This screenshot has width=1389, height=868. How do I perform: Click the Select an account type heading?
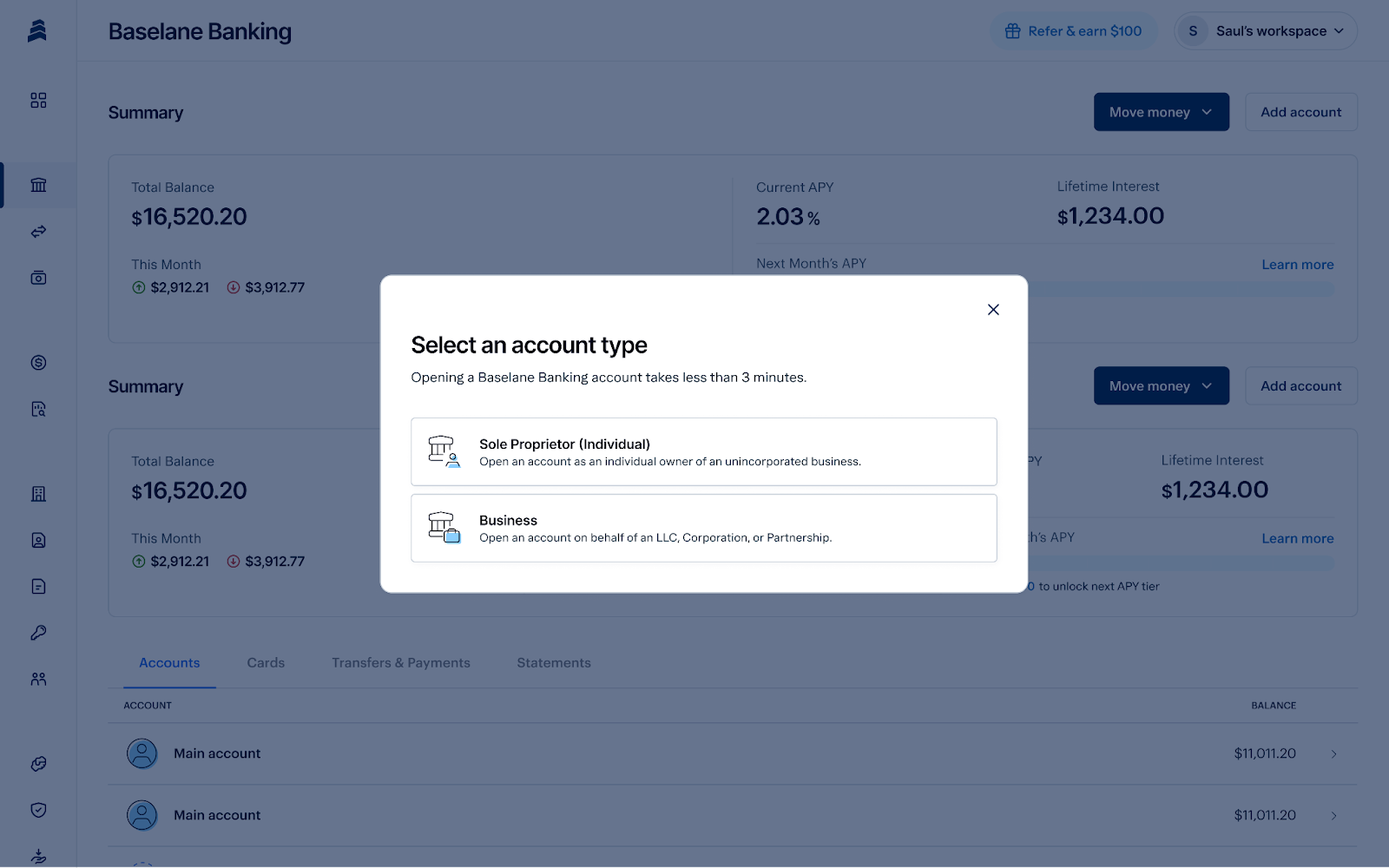[x=530, y=345]
